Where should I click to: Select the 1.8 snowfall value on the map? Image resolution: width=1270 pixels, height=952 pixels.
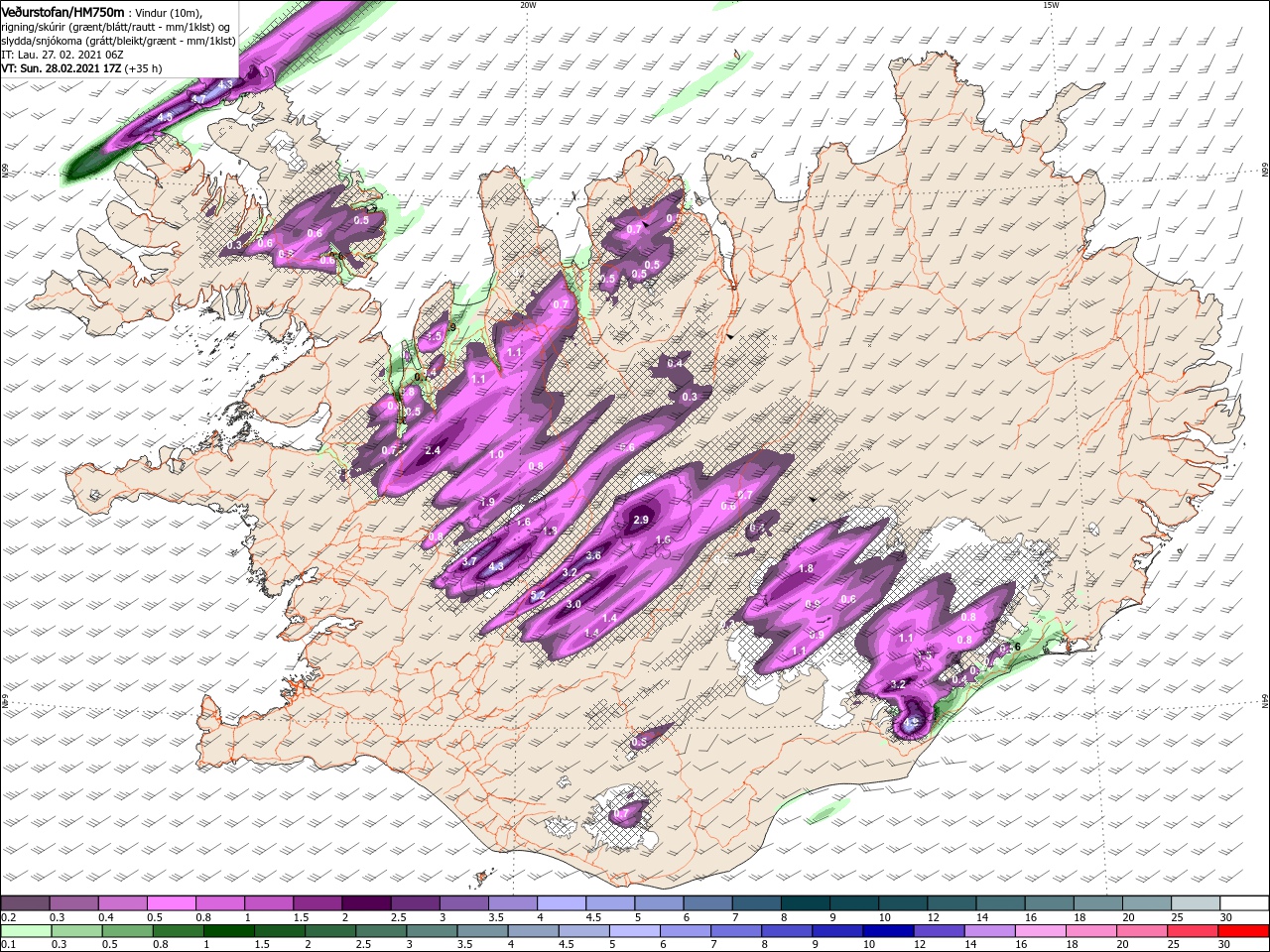(x=806, y=568)
